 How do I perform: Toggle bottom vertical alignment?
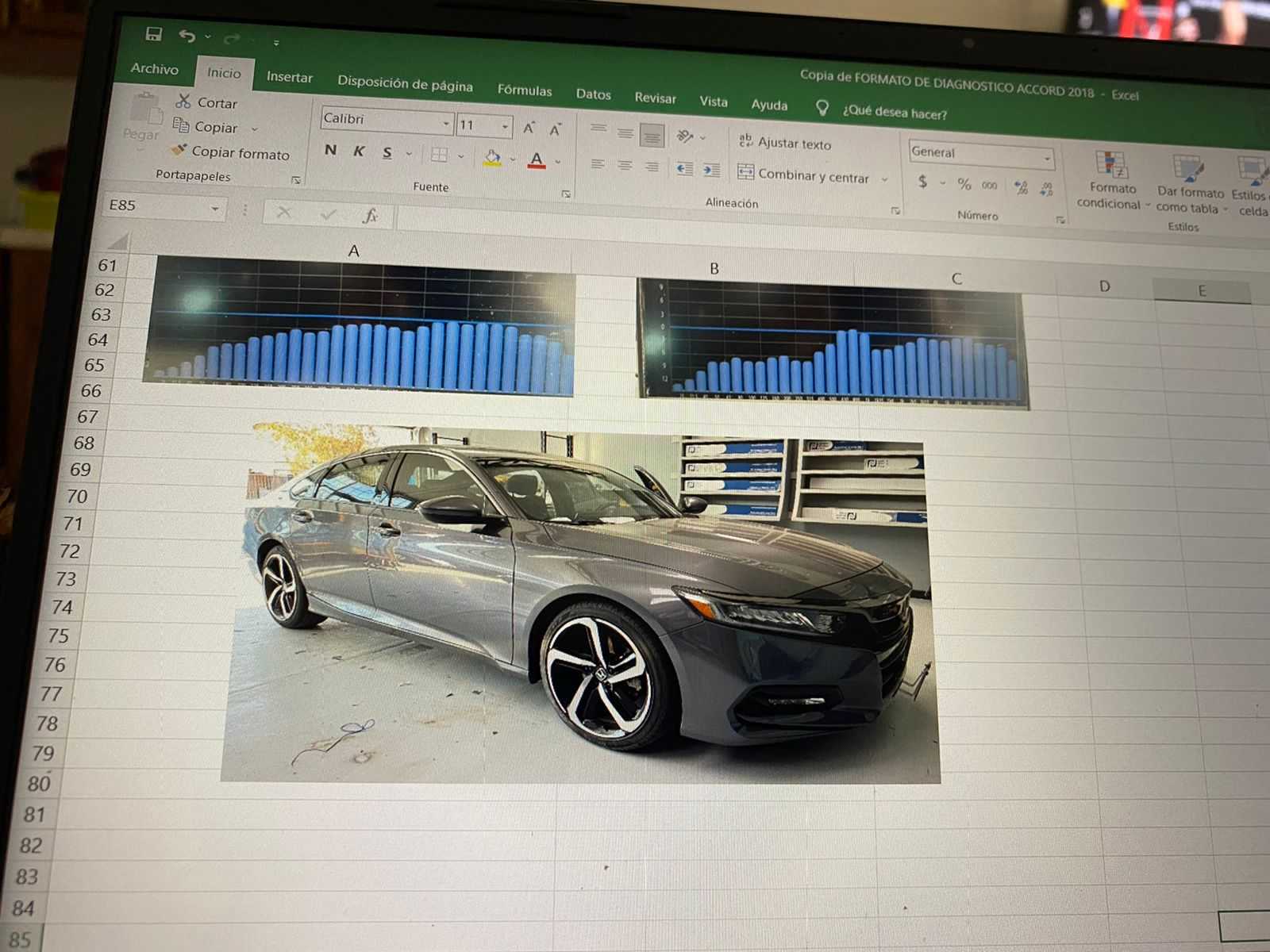pyautogui.click(x=652, y=136)
